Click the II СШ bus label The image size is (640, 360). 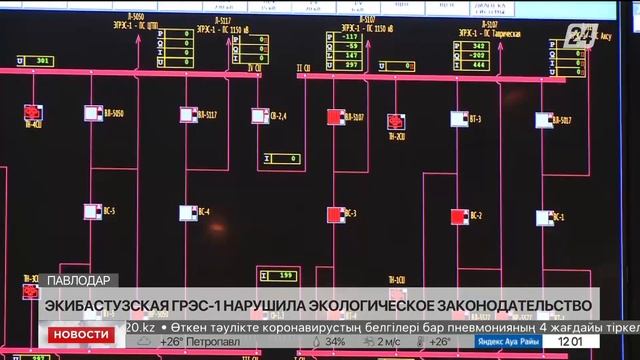[303, 68]
